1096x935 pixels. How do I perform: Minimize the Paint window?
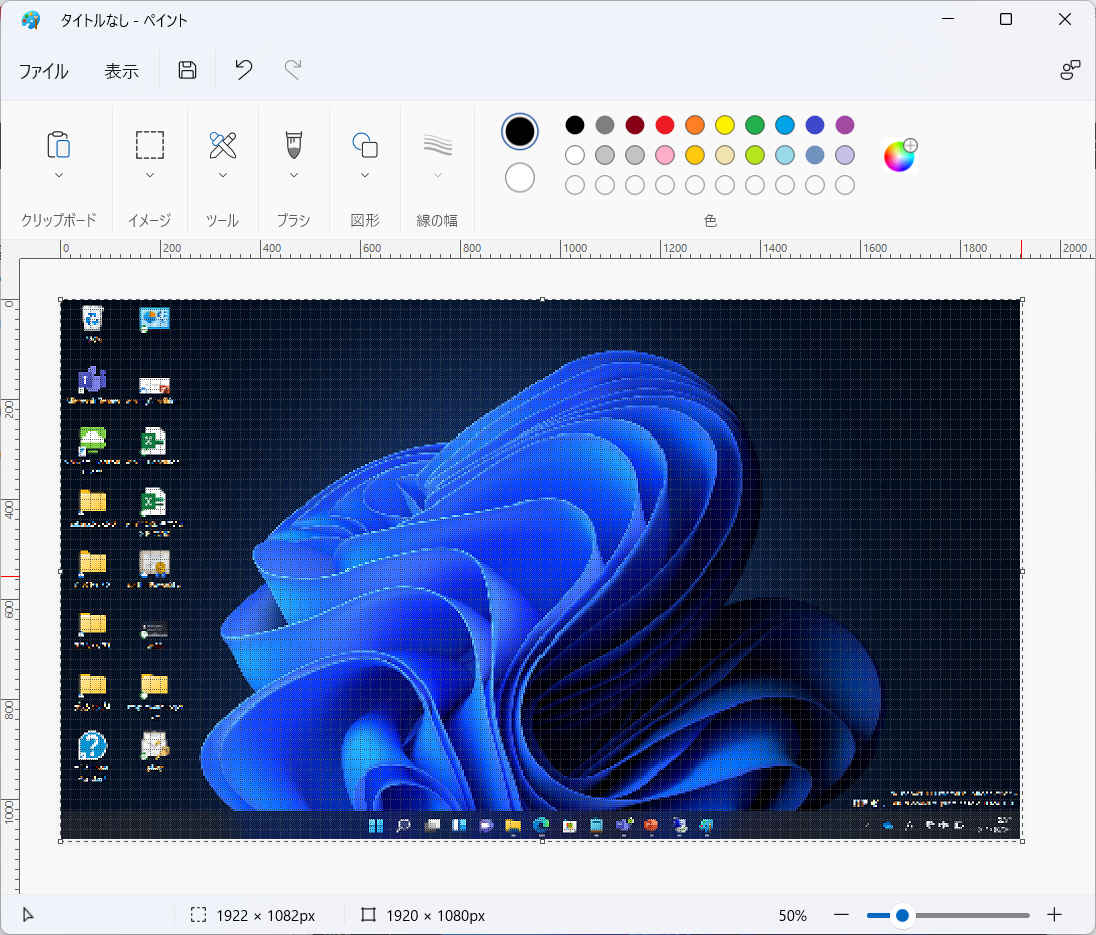948,19
